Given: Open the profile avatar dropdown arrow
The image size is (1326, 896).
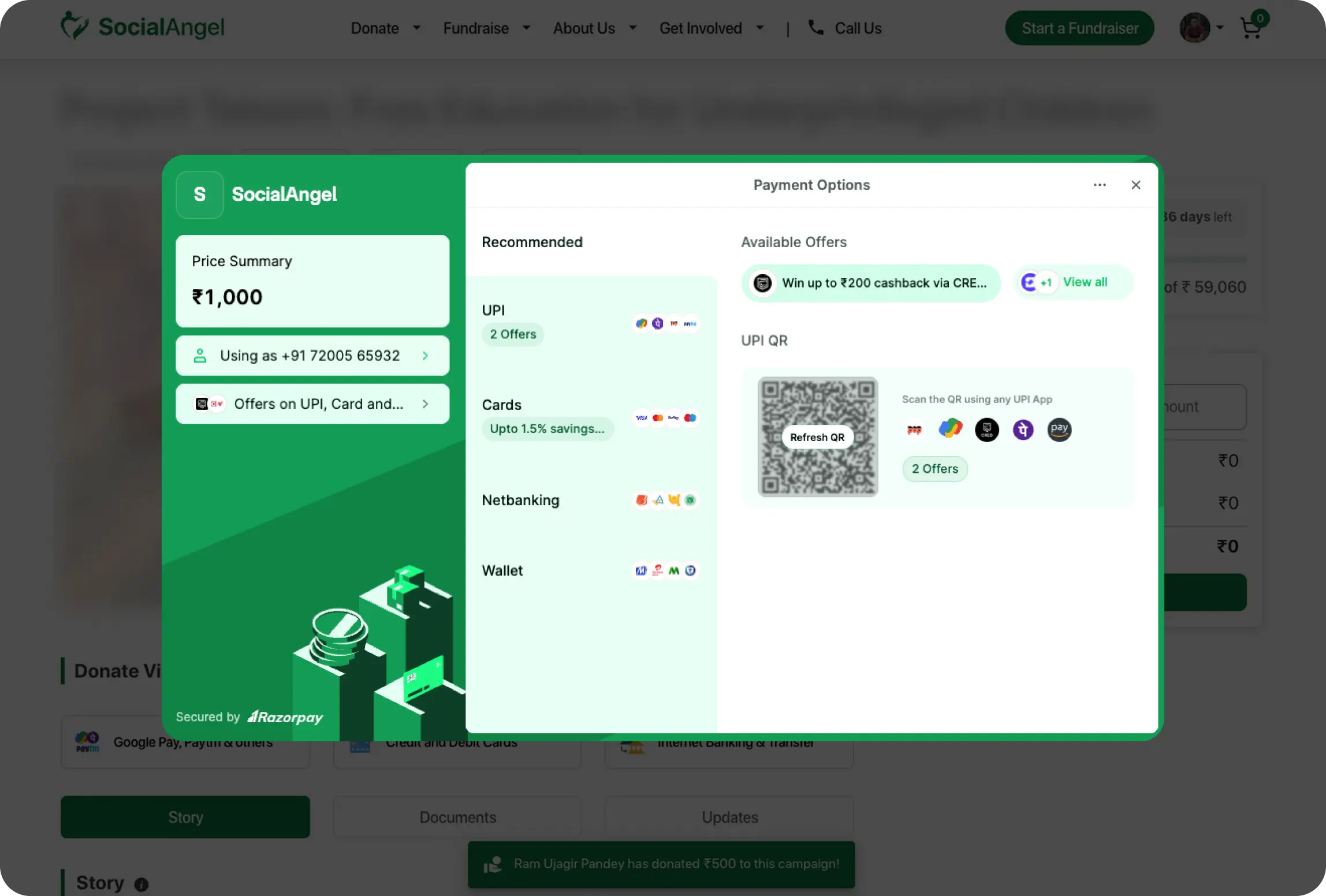Looking at the screenshot, I should [x=1220, y=27].
